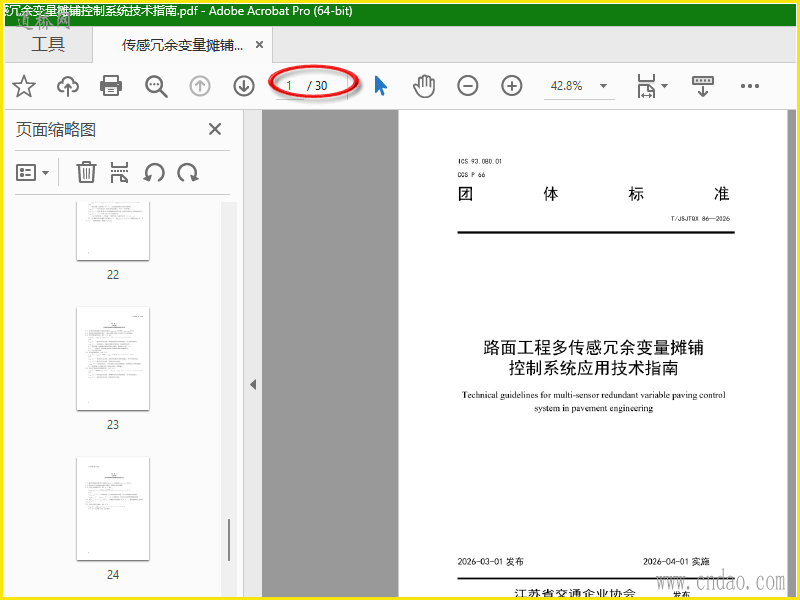Go to next page with the down arrow
This screenshot has width=800, height=600.
pos(244,86)
